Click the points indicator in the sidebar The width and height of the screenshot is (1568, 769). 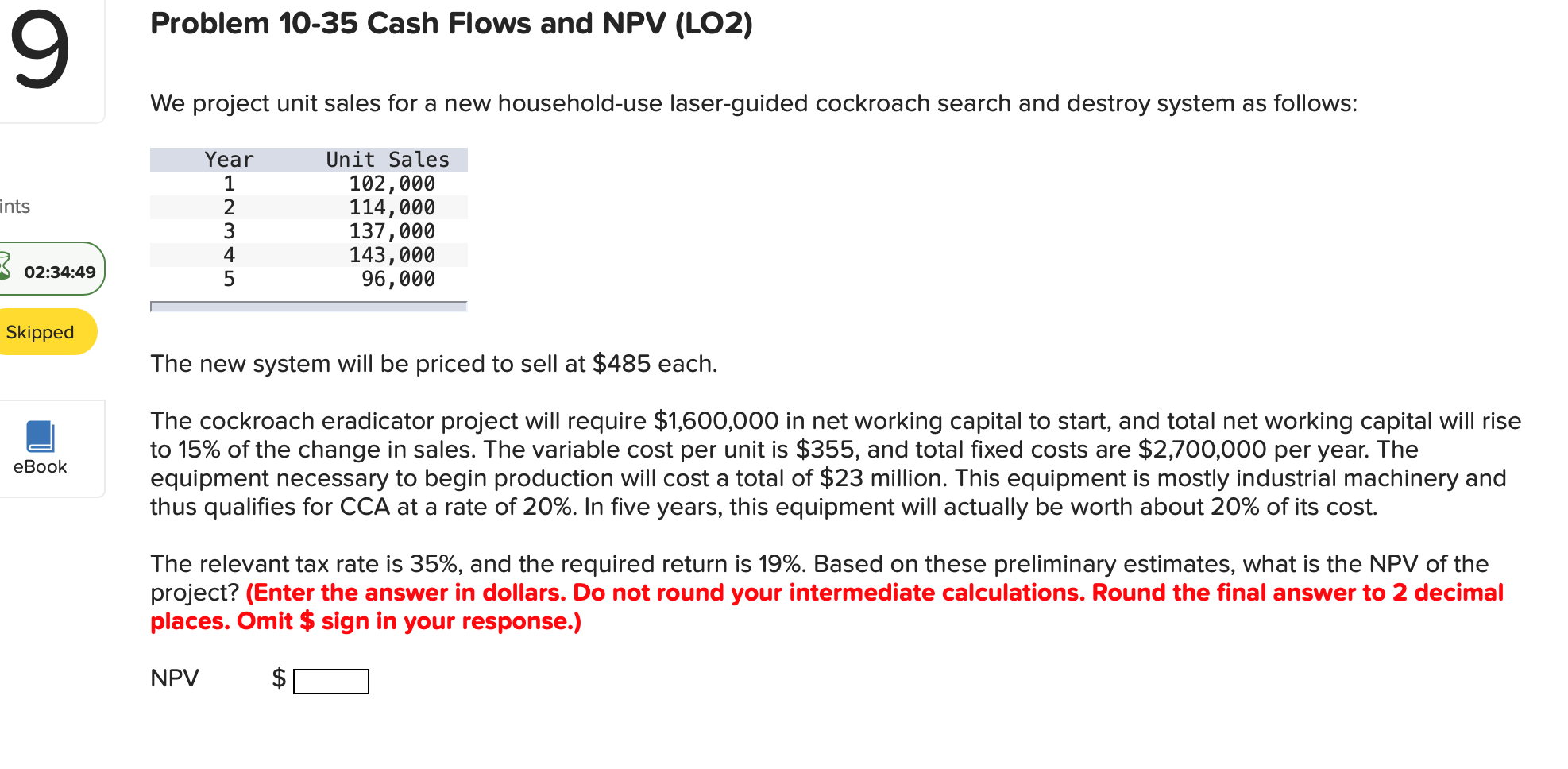[x=15, y=206]
